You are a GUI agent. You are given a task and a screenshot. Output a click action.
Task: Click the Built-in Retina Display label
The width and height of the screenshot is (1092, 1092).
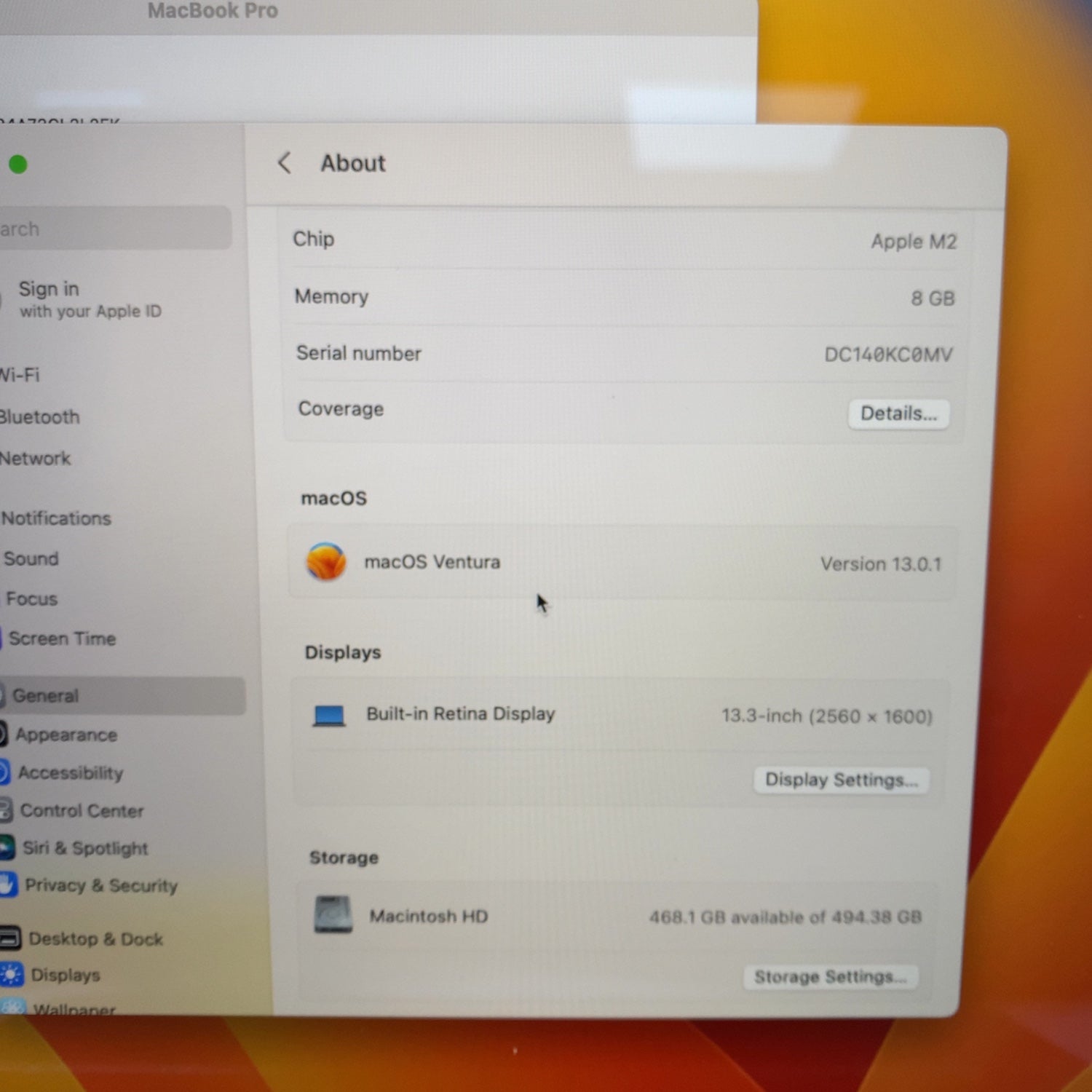coord(461,713)
